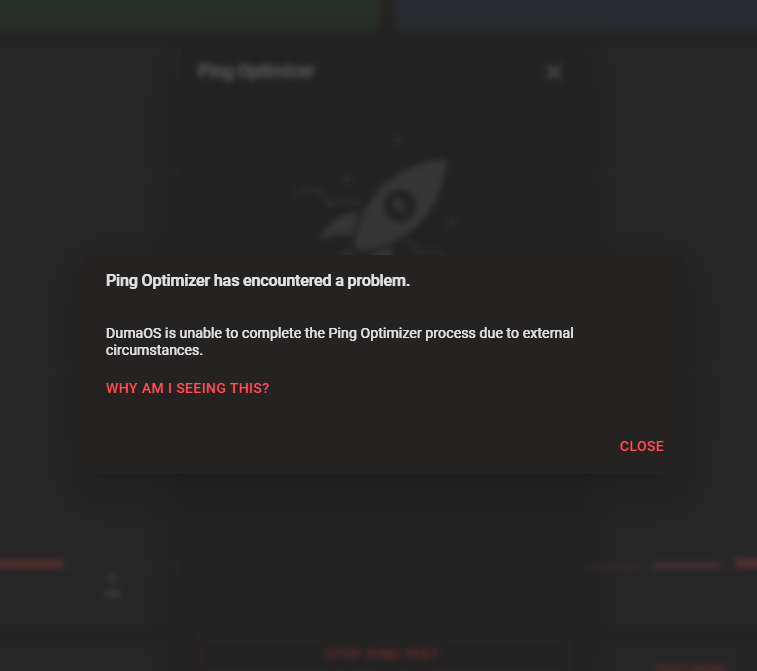The width and height of the screenshot is (757, 671).
Task: Click the small blurred icon near bottom-left
Action: [x=112, y=578]
